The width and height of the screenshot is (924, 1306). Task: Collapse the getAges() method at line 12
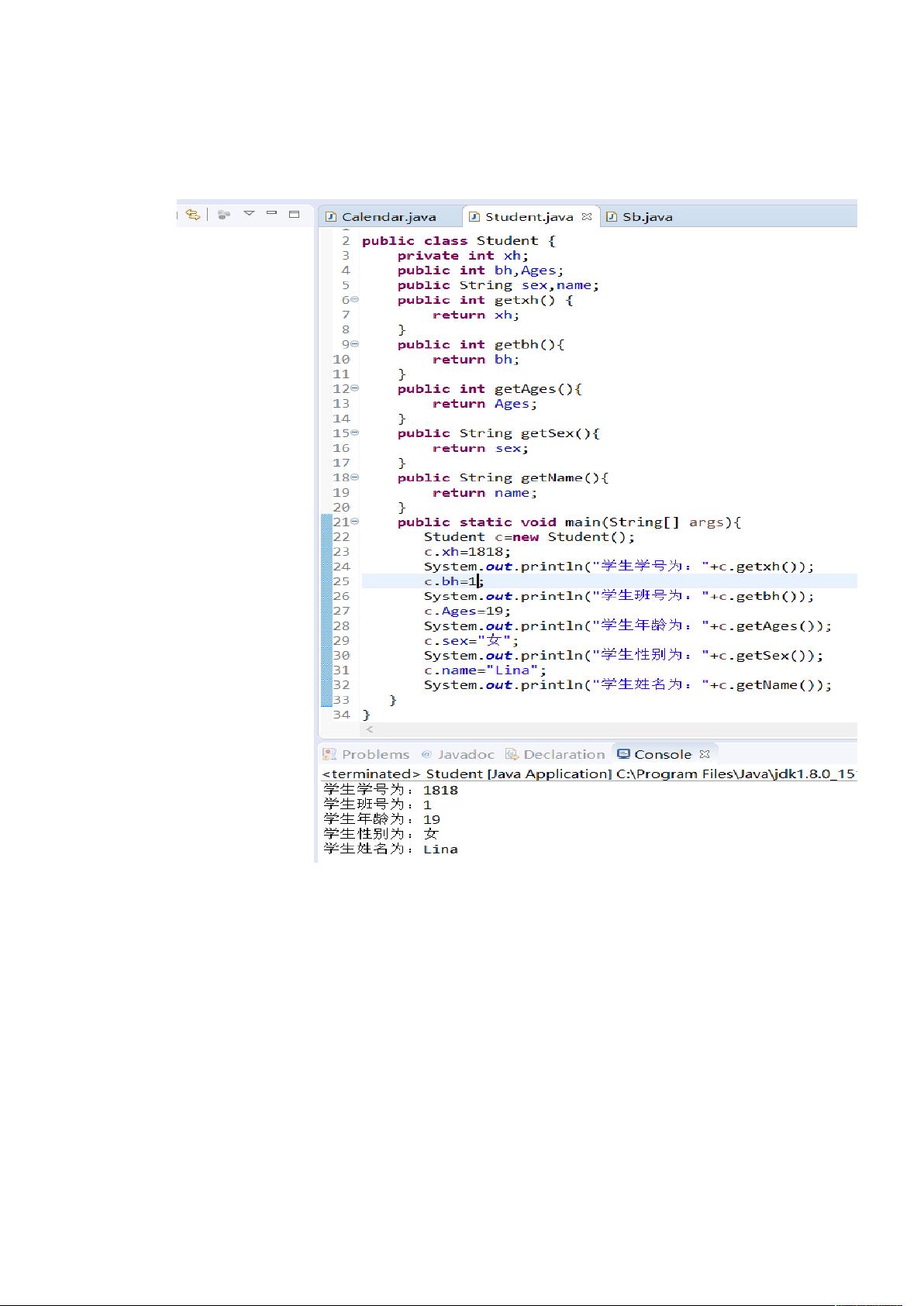(355, 388)
